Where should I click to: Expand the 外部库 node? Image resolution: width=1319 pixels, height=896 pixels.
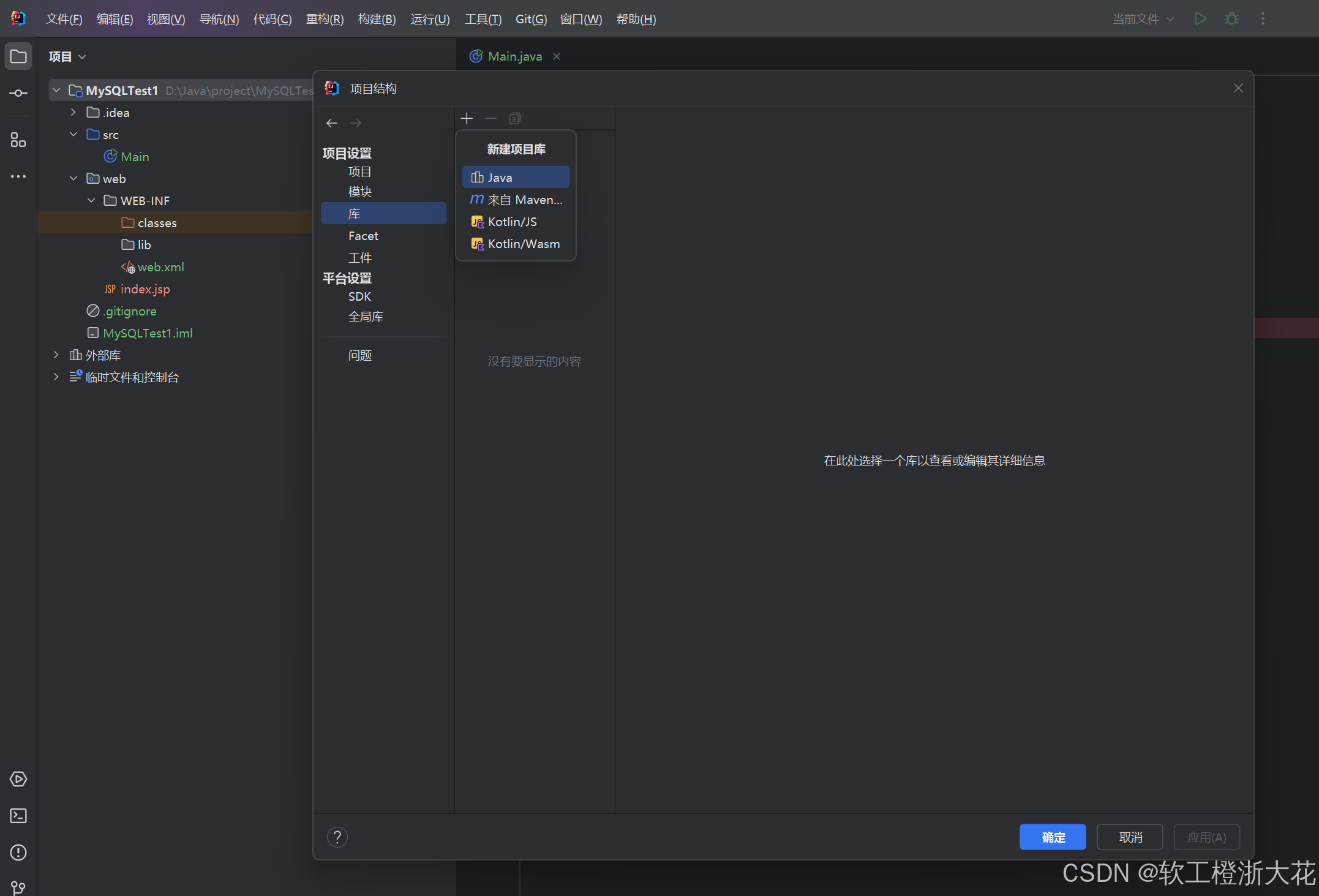(x=56, y=355)
